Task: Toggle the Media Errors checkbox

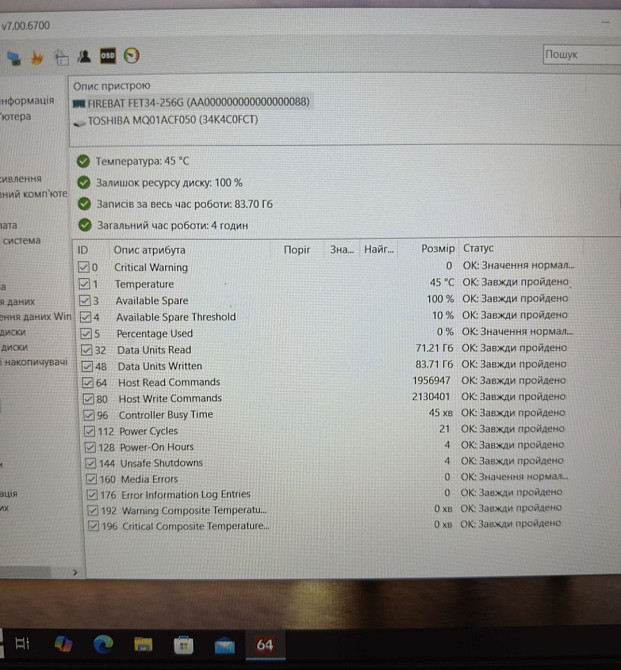Action: point(91,479)
